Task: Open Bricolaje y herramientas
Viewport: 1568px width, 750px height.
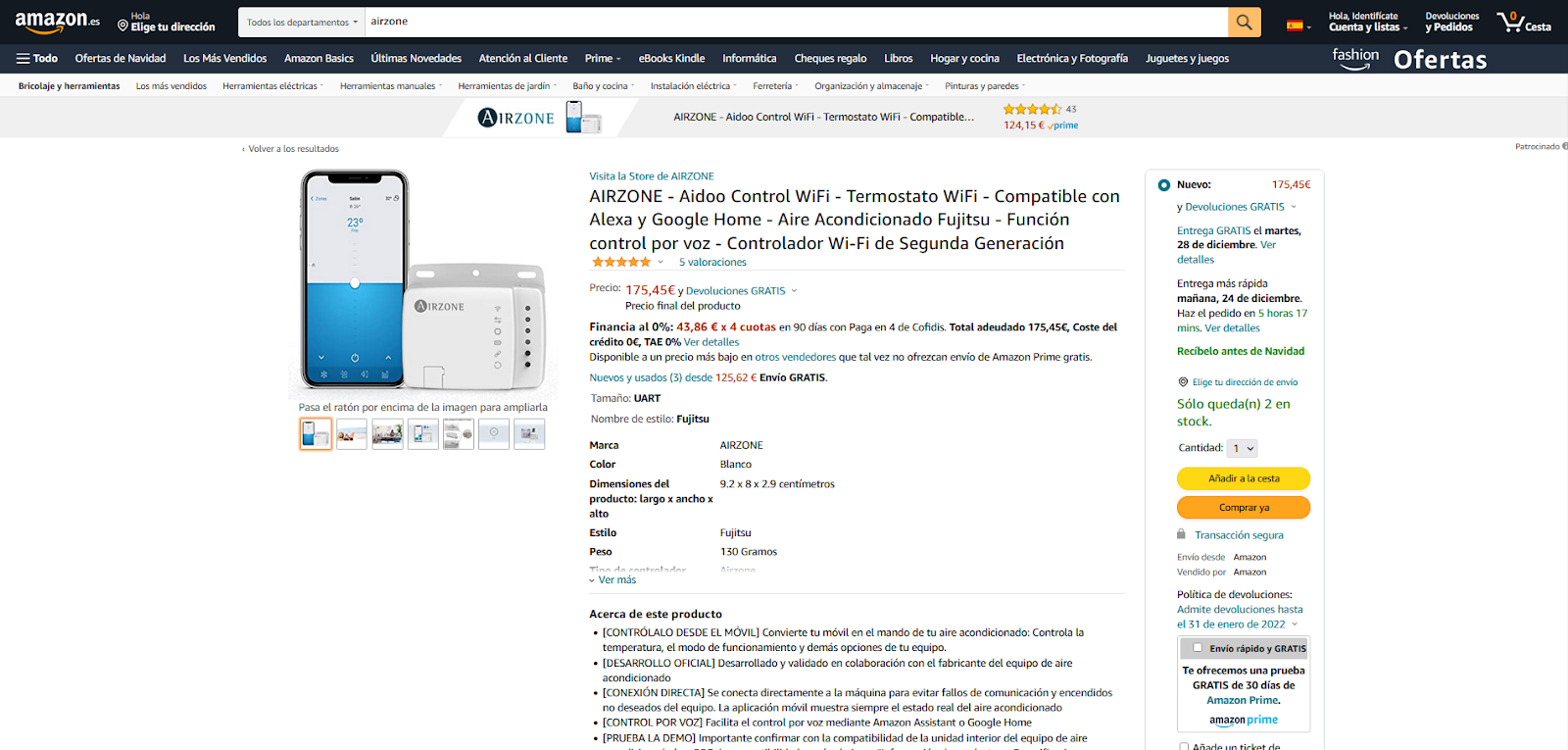Action: [x=69, y=86]
